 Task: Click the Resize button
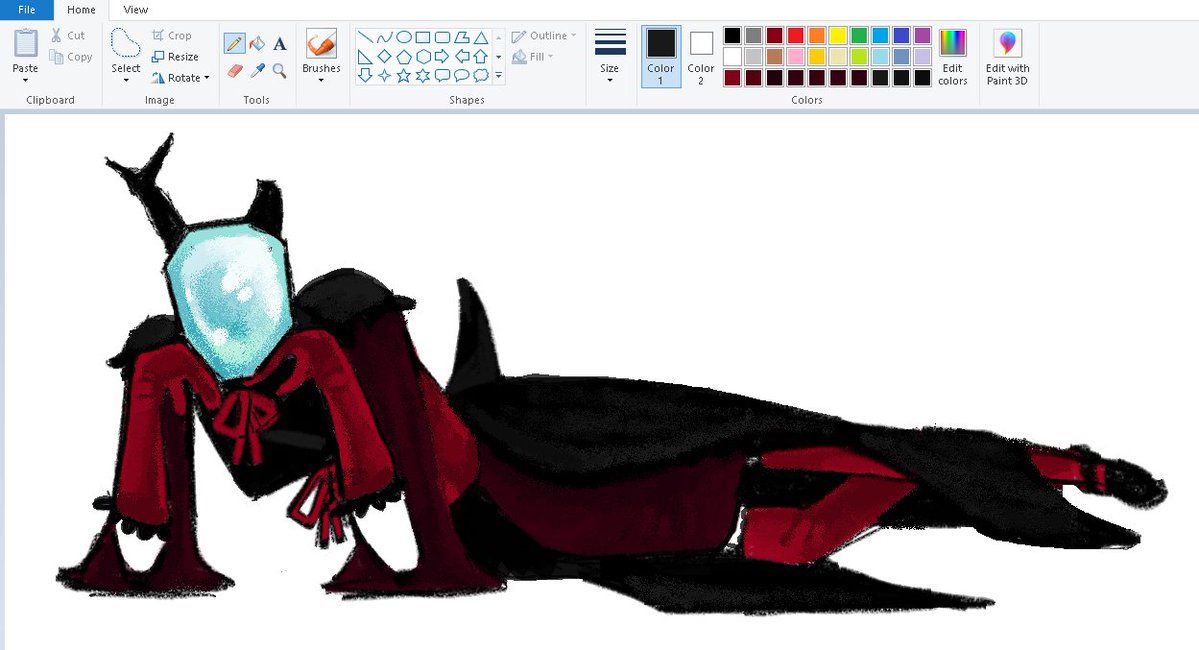point(175,57)
